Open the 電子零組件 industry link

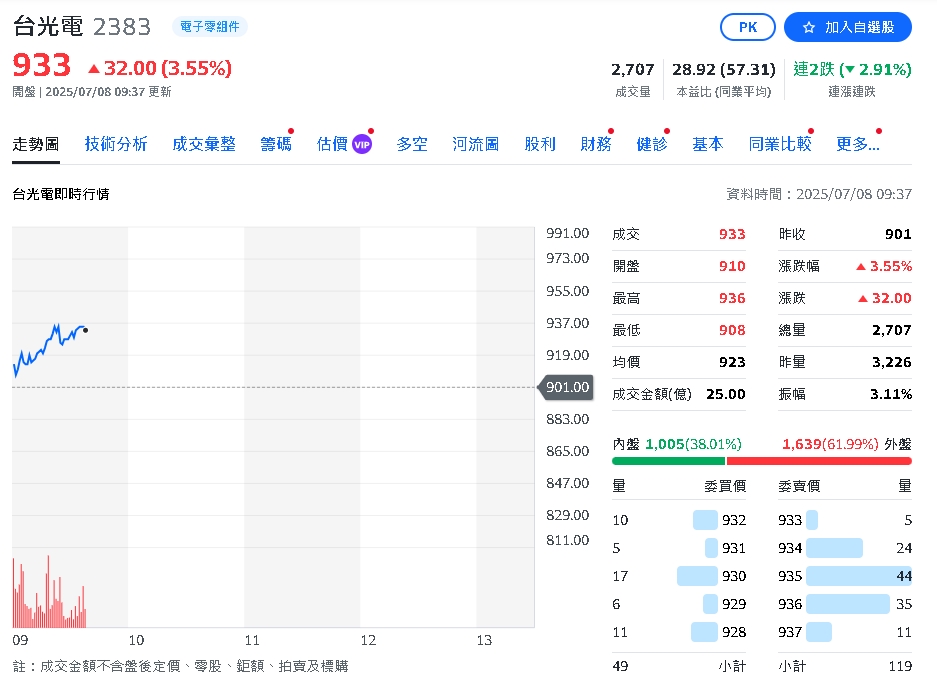pos(209,24)
